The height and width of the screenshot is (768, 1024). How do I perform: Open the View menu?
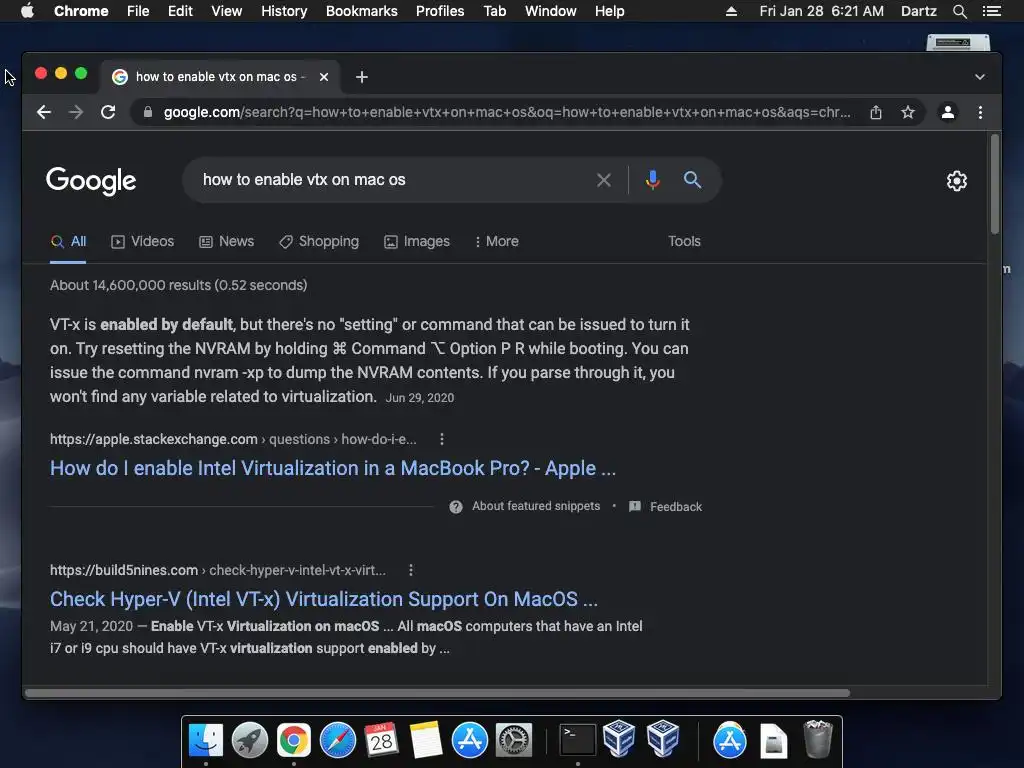click(x=227, y=11)
